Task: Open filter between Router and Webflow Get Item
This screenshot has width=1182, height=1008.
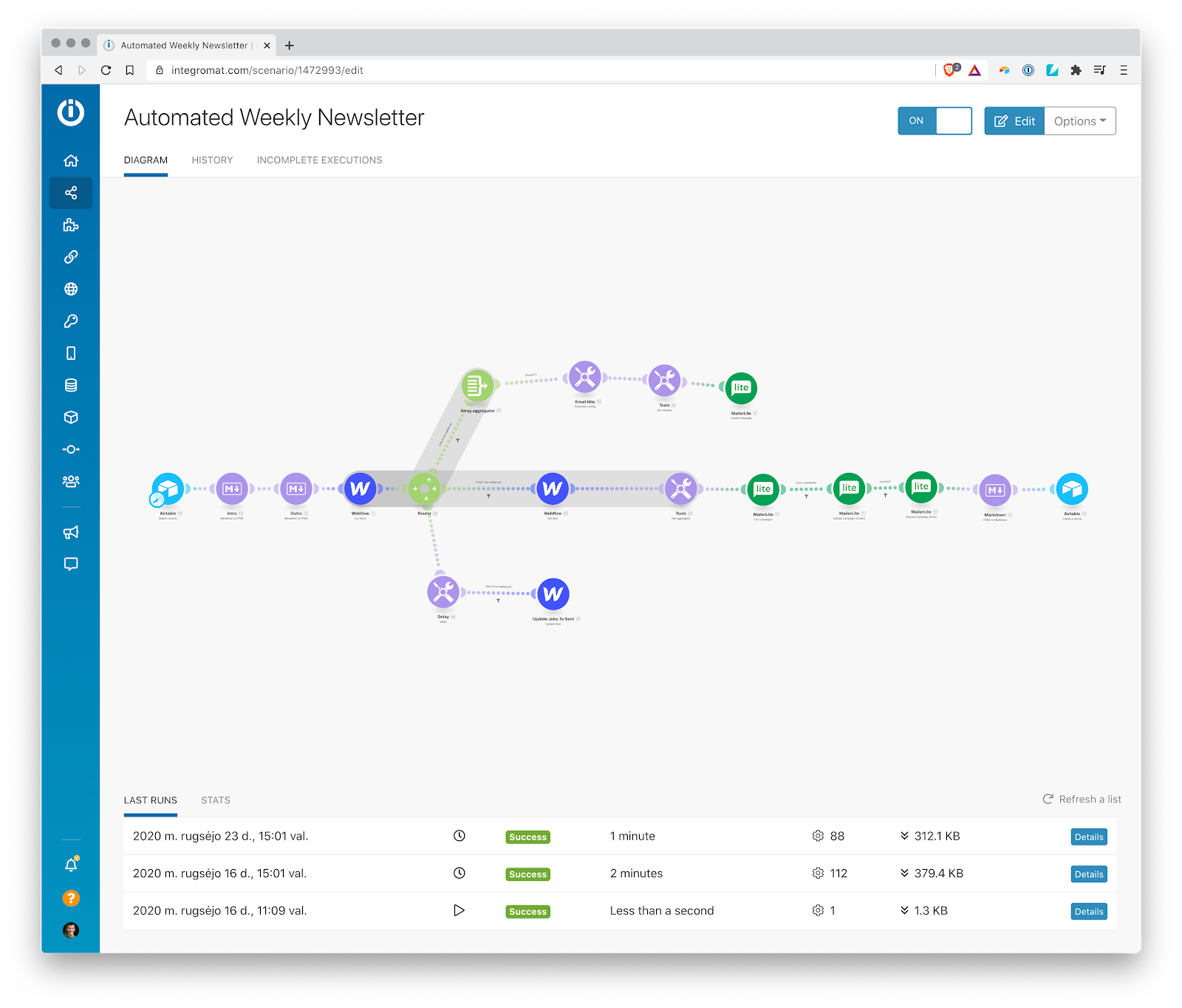Action: 488,496
